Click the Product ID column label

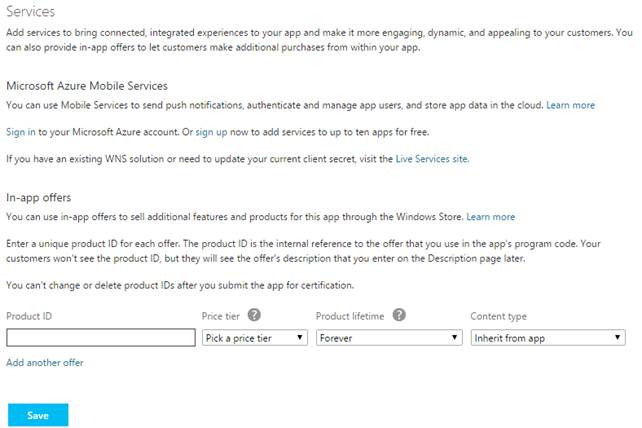29,316
